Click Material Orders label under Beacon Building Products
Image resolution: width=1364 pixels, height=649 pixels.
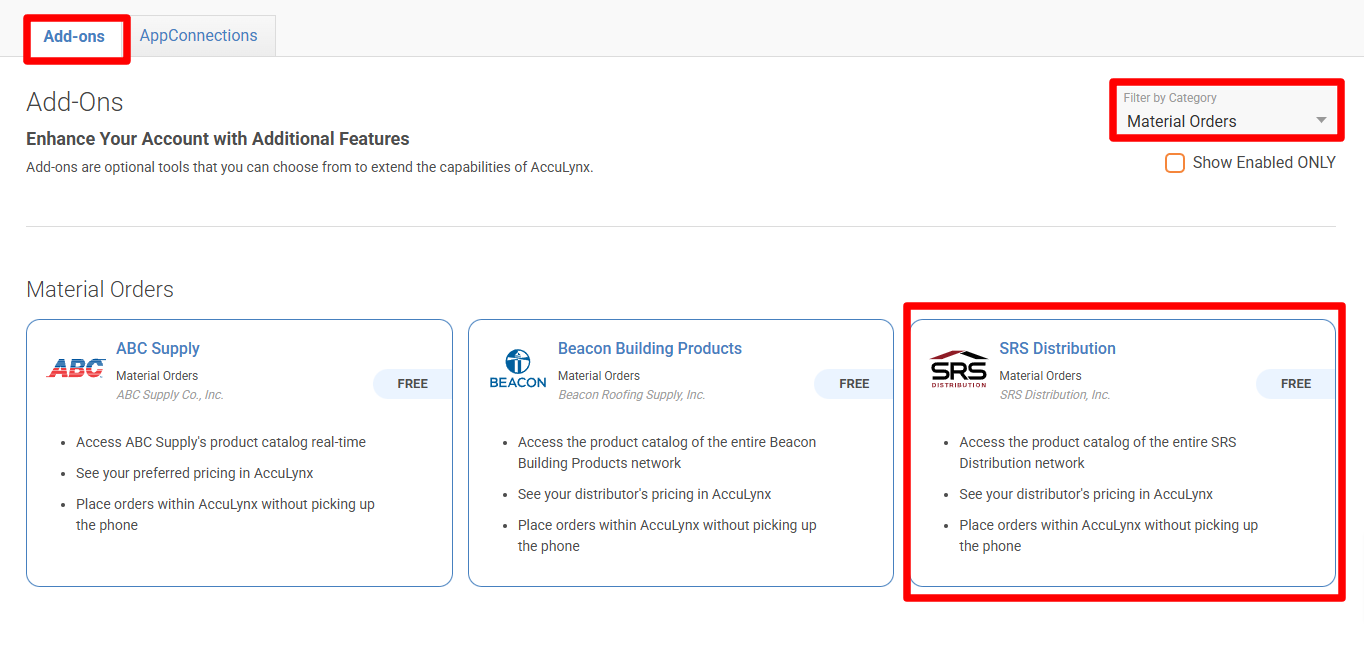click(599, 376)
